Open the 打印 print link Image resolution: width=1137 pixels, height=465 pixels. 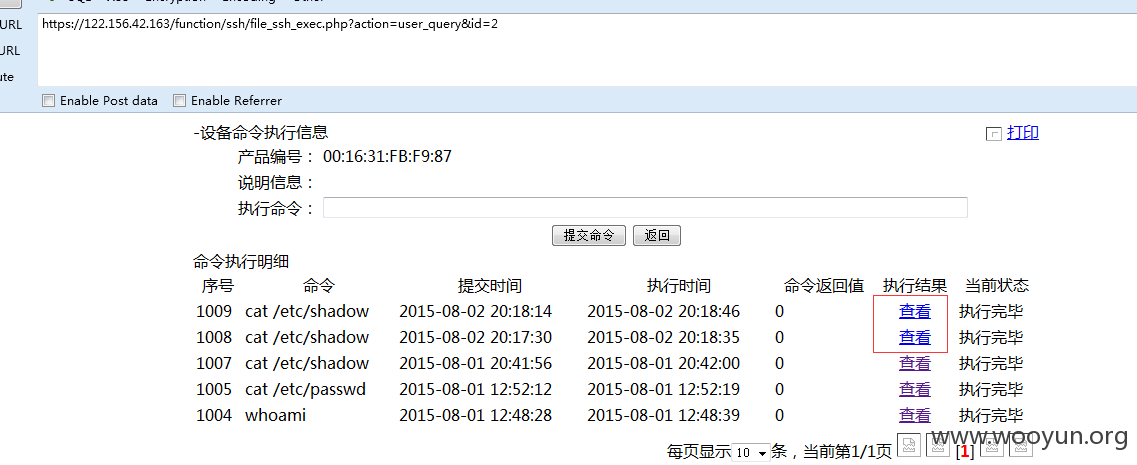pyautogui.click(x=1022, y=133)
